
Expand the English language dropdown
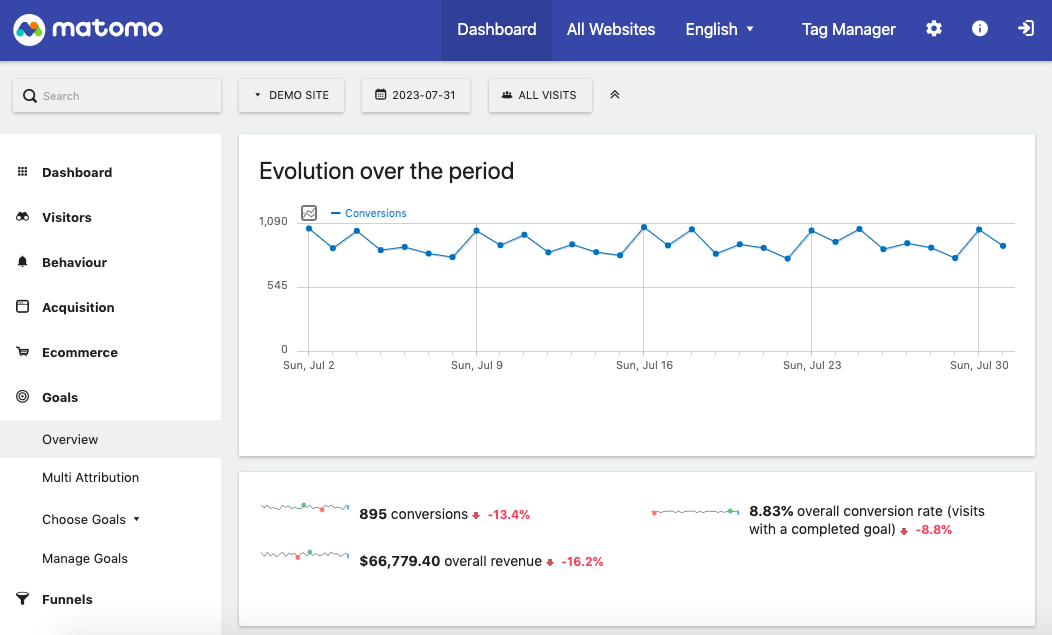pos(719,29)
